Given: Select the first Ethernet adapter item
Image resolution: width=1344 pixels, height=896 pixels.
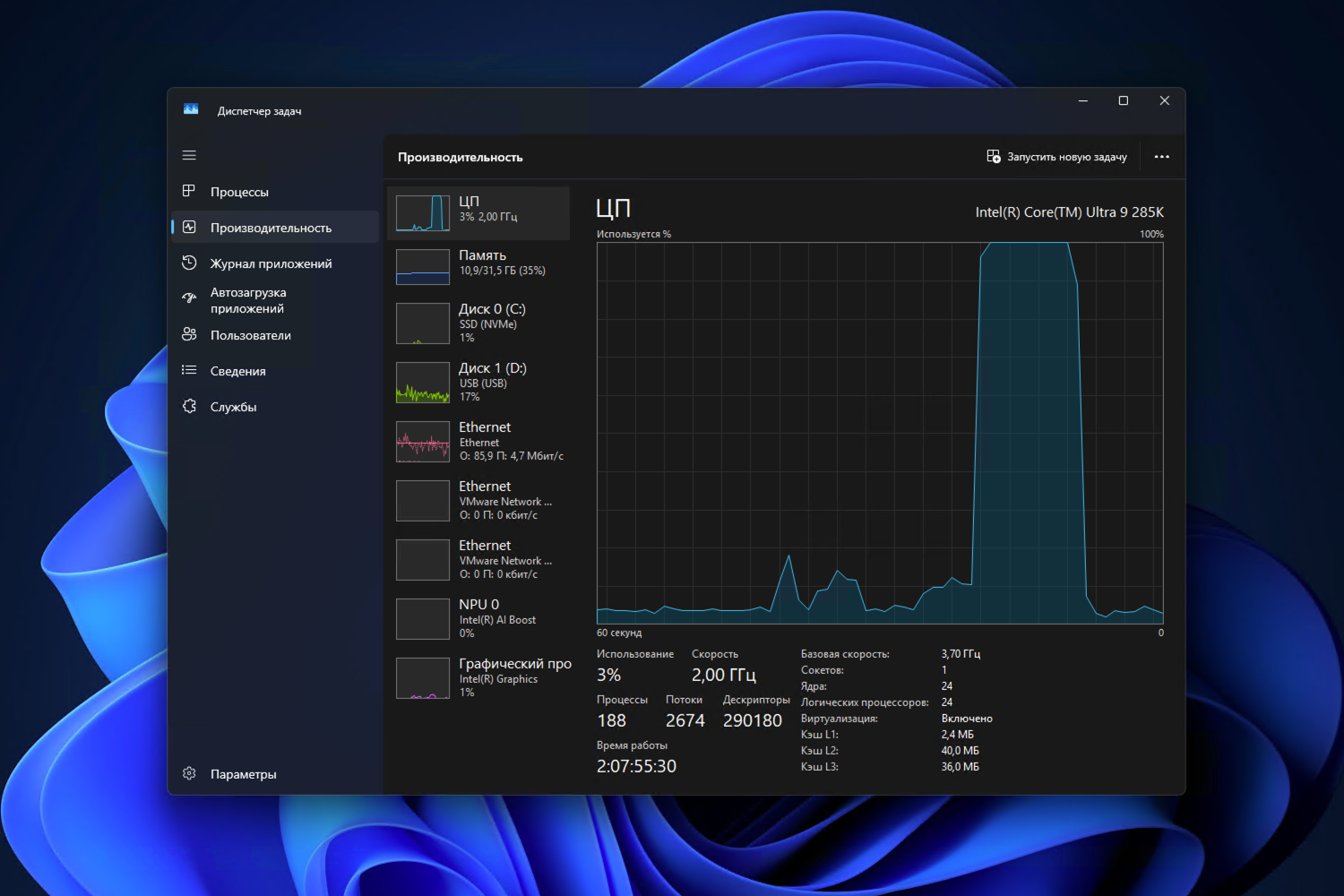Looking at the screenshot, I should (x=478, y=441).
